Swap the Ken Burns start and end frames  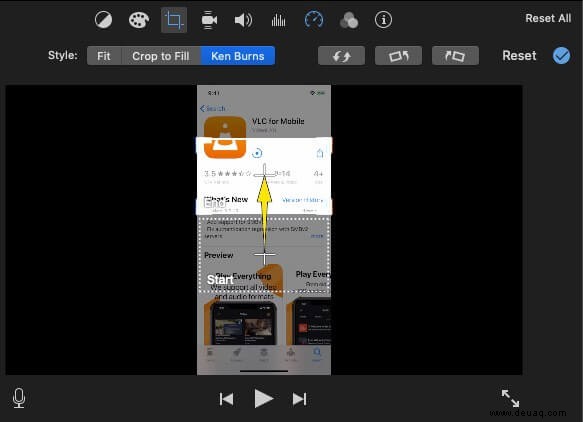point(341,56)
